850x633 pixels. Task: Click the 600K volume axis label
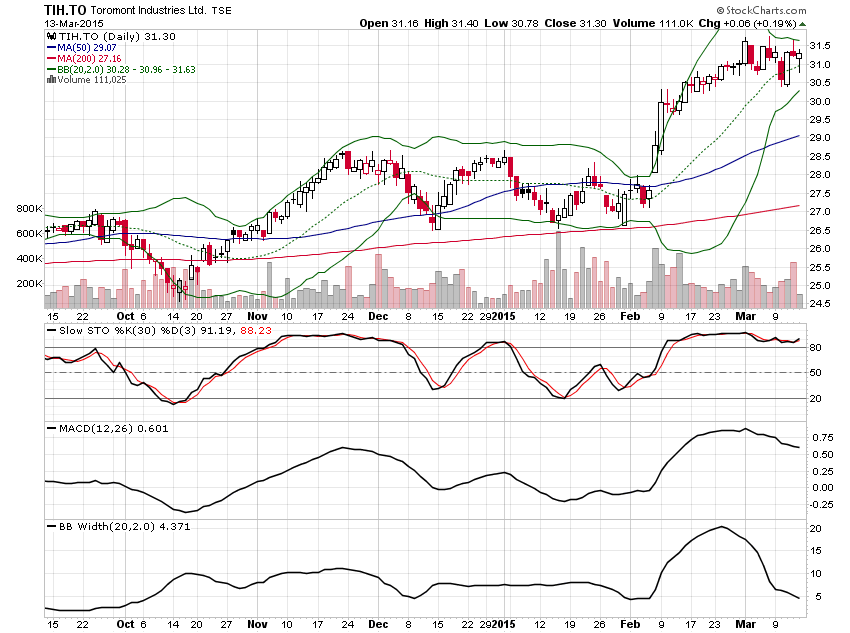[29, 234]
